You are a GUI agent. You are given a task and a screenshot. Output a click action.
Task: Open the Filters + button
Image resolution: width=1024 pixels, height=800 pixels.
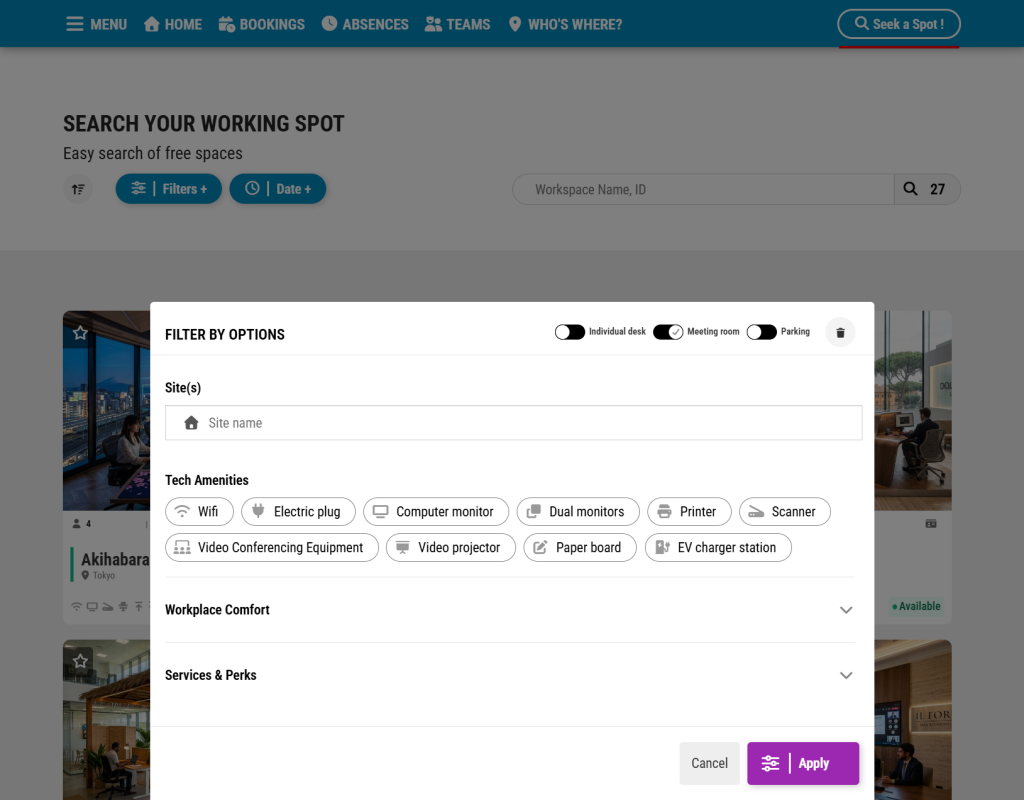point(168,189)
